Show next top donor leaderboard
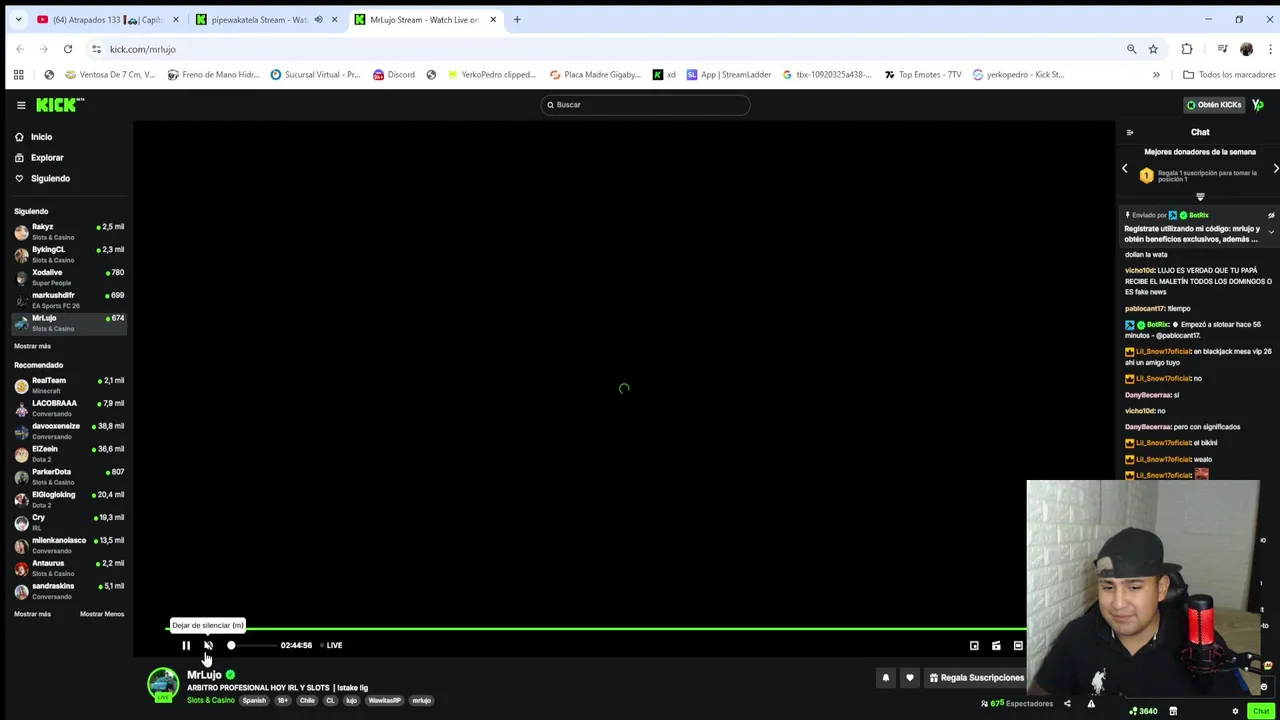Image resolution: width=1280 pixels, height=720 pixels. click(x=1275, y=169)
